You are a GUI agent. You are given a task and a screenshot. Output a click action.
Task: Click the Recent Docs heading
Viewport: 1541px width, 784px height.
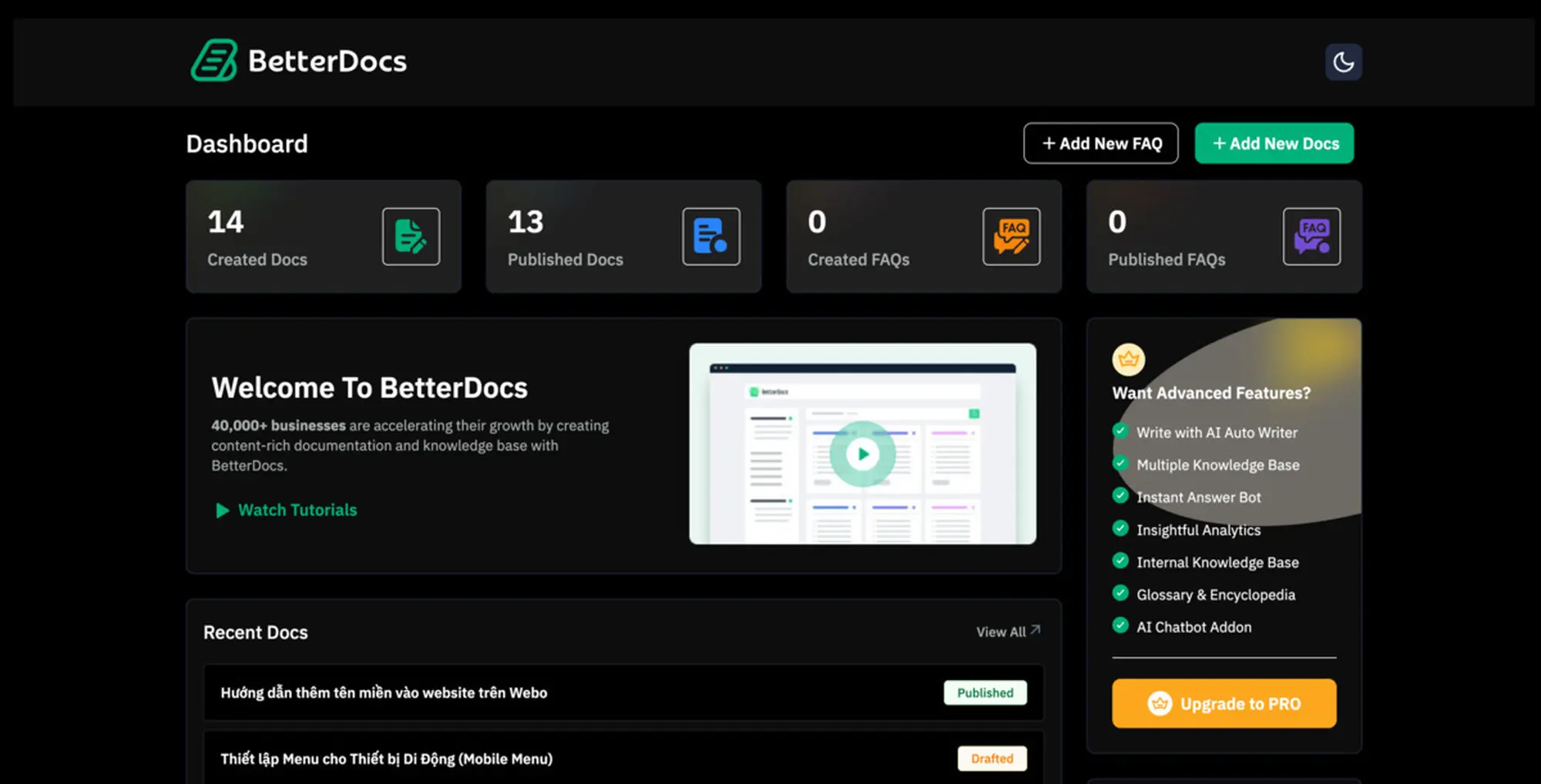pyautogui.click(x=255, y=632)
